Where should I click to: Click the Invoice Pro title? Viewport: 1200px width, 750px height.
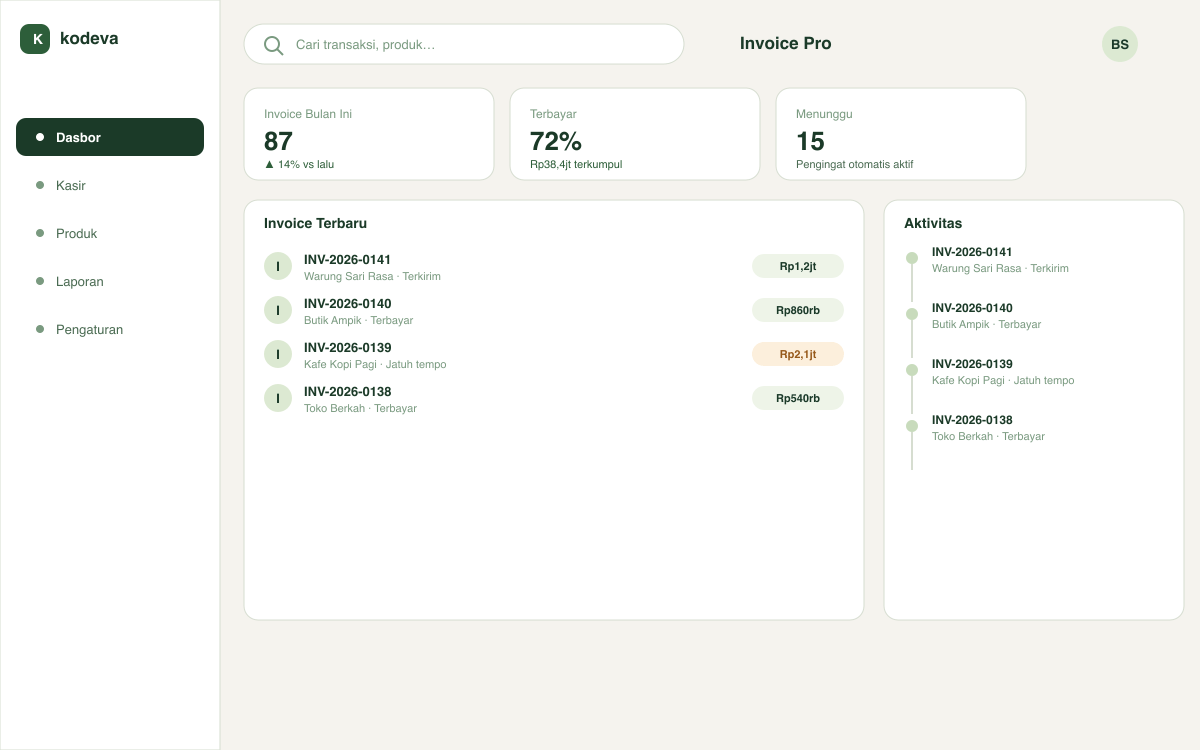click(786, 43)
